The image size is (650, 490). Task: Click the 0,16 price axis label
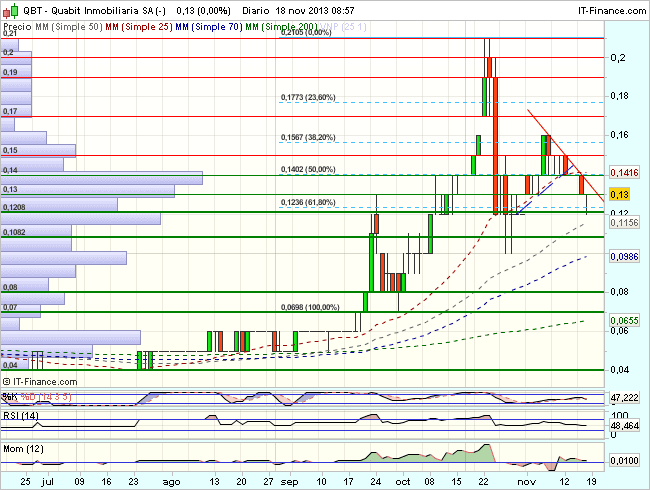pyautogui.click(x=618, y=135)
